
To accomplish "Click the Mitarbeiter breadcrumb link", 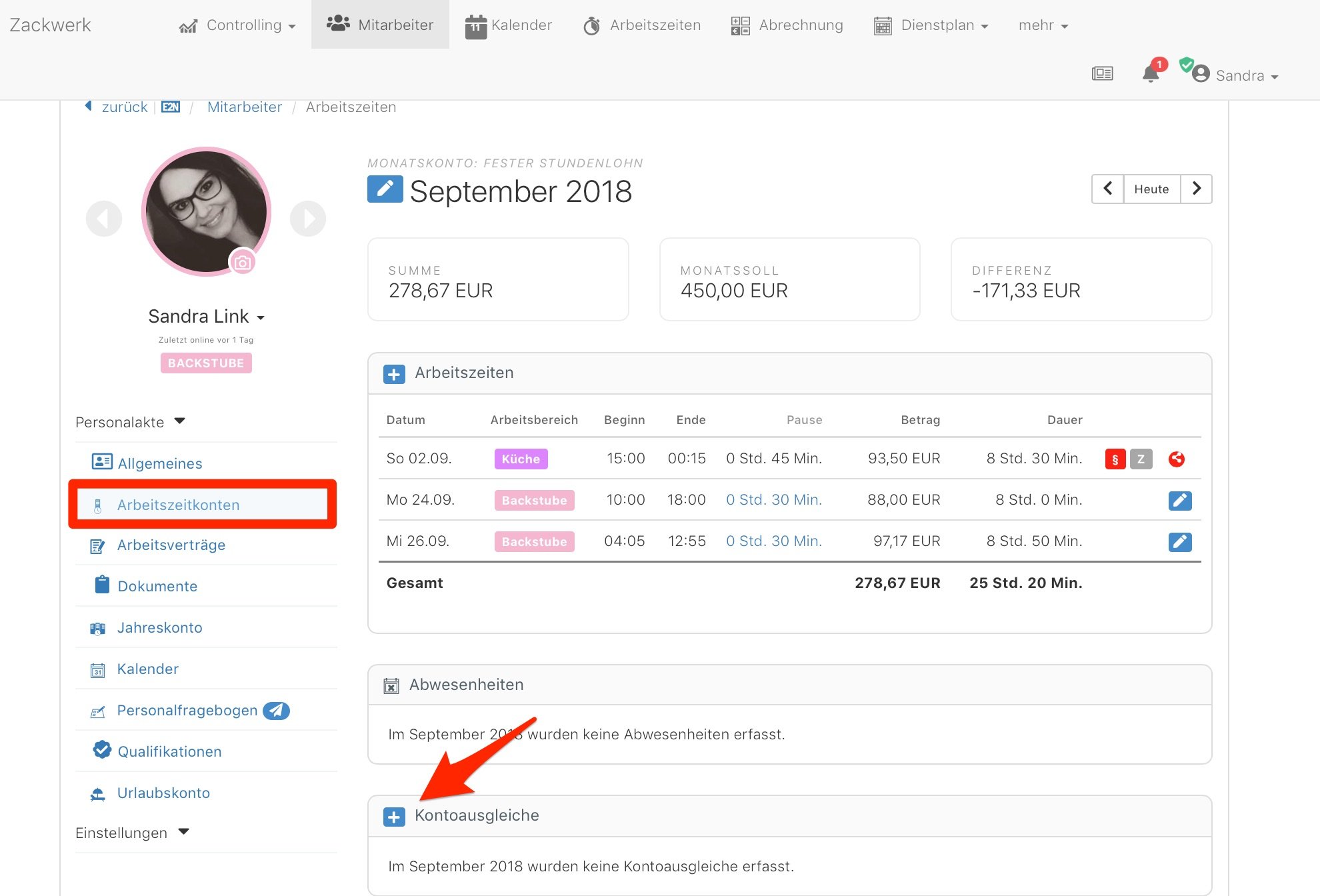I will point(245,107).
